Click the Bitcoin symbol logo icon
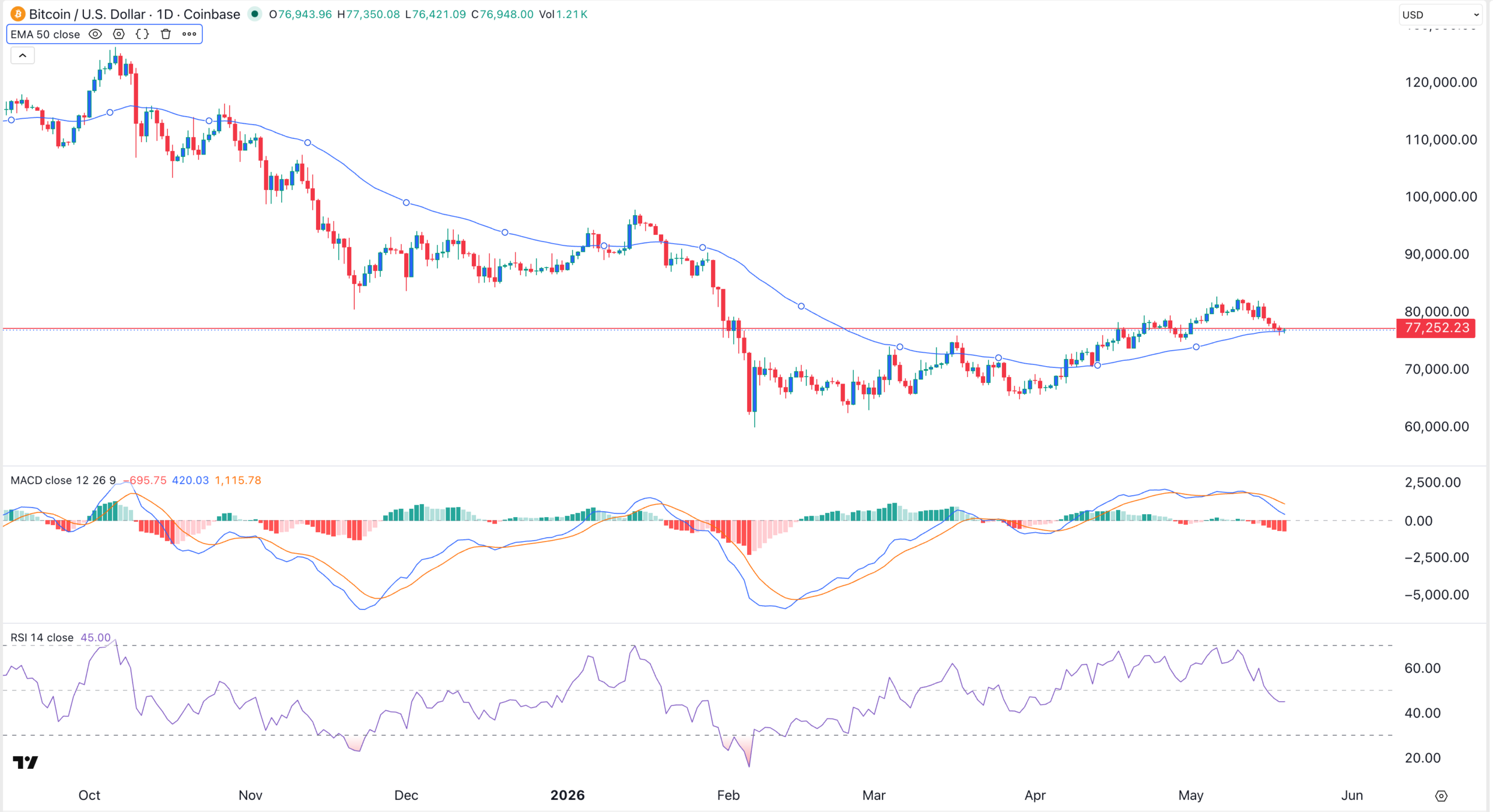Screen dimensions: 1493x812 click(x=17, y=14)
